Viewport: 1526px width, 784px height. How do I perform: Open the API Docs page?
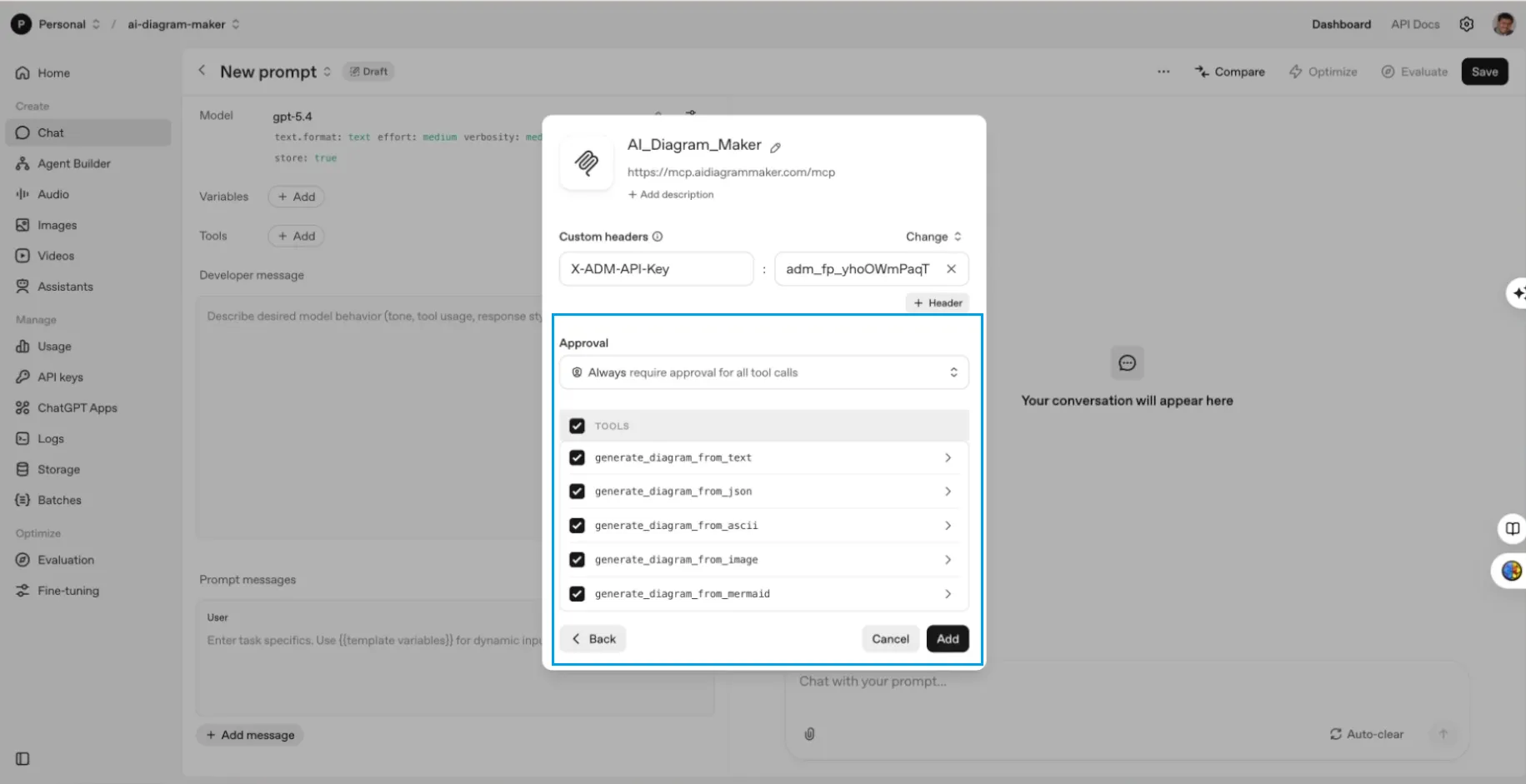1414,24
